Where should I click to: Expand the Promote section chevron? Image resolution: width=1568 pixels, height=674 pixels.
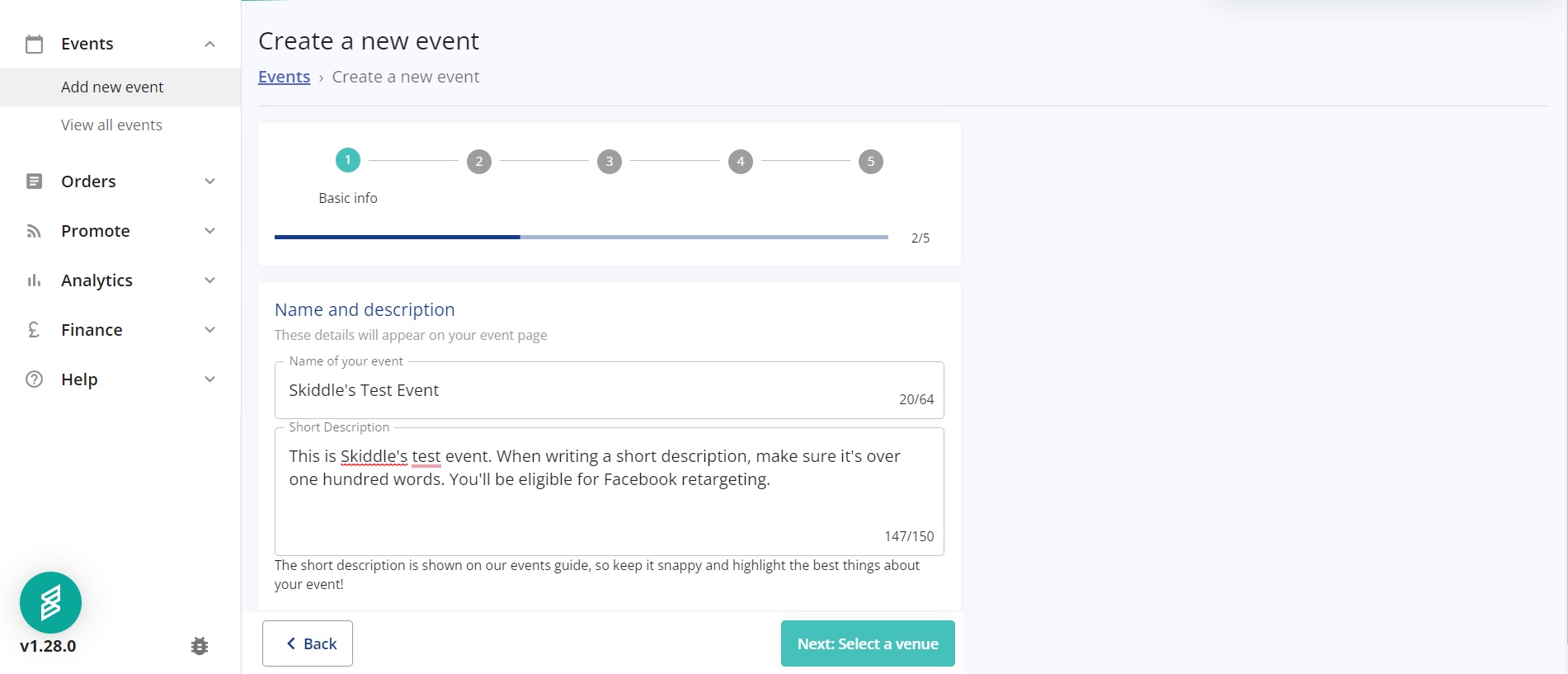[x=210, y=231]
